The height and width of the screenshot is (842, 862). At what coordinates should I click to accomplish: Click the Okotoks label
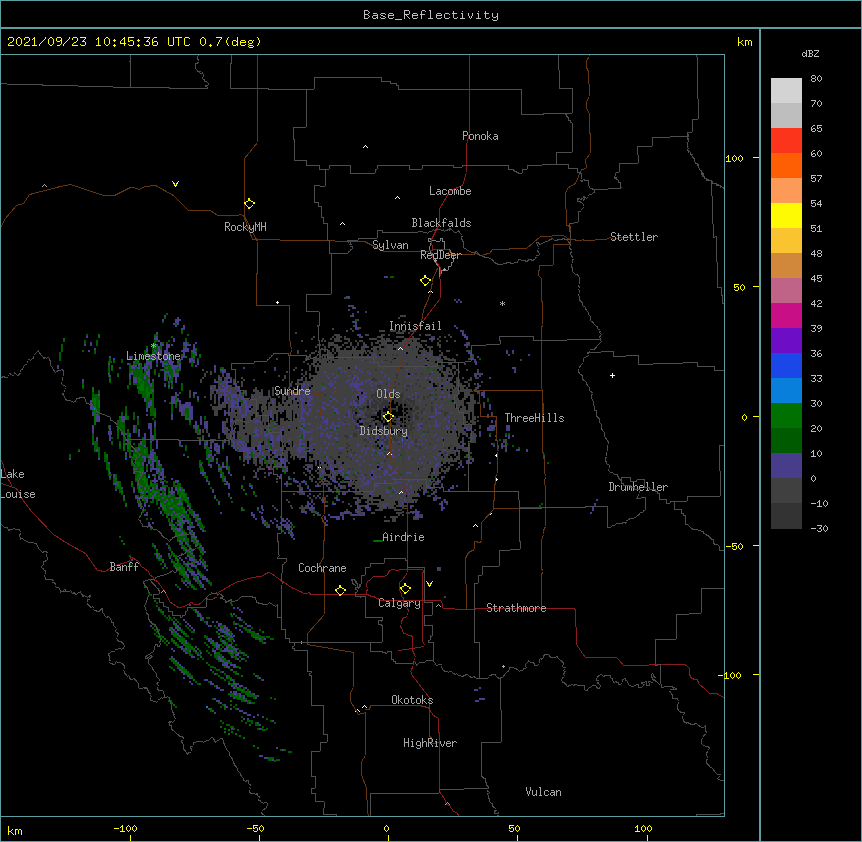[412, 700]
